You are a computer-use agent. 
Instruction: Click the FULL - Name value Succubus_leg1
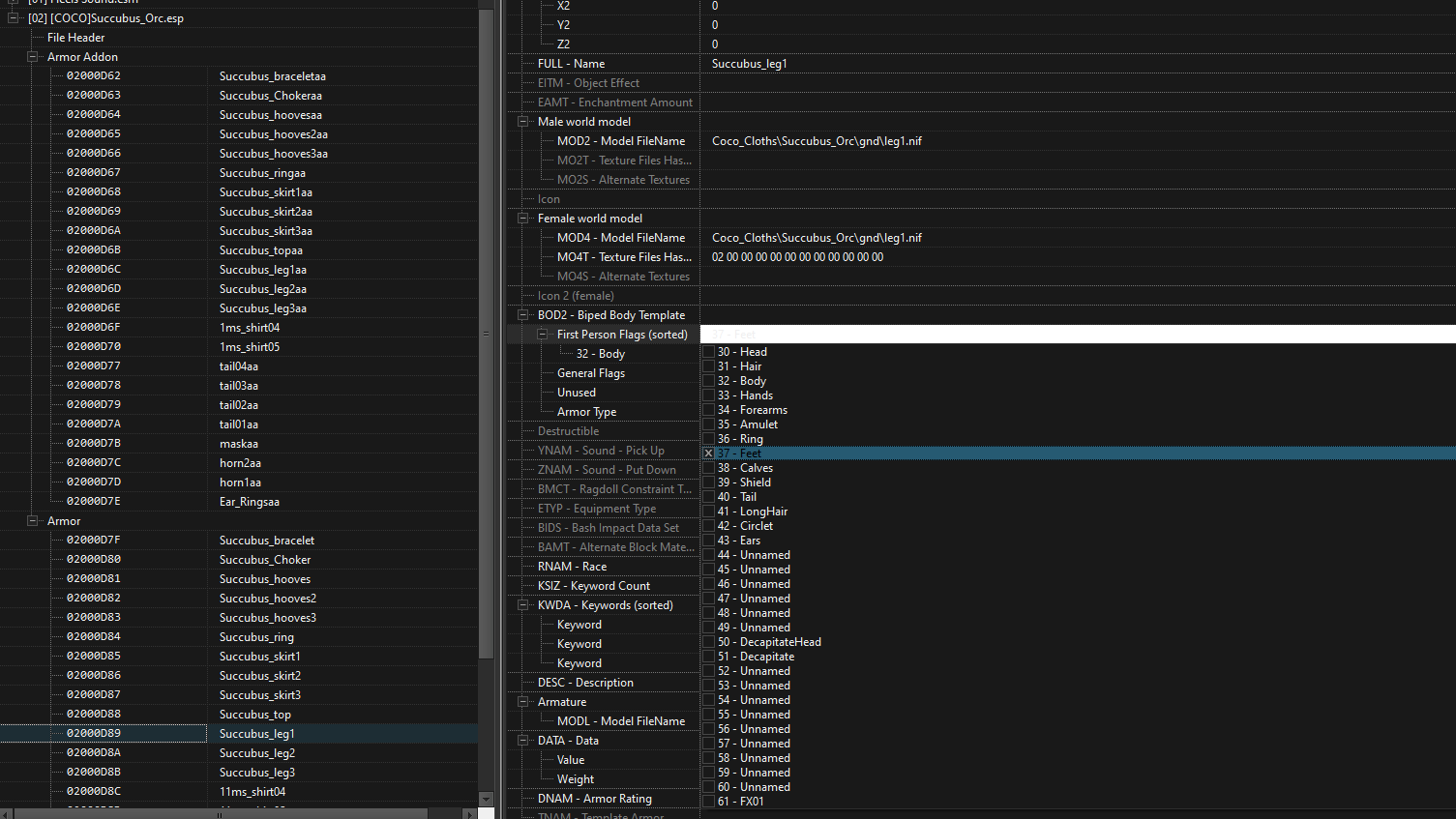coord(750,64)
